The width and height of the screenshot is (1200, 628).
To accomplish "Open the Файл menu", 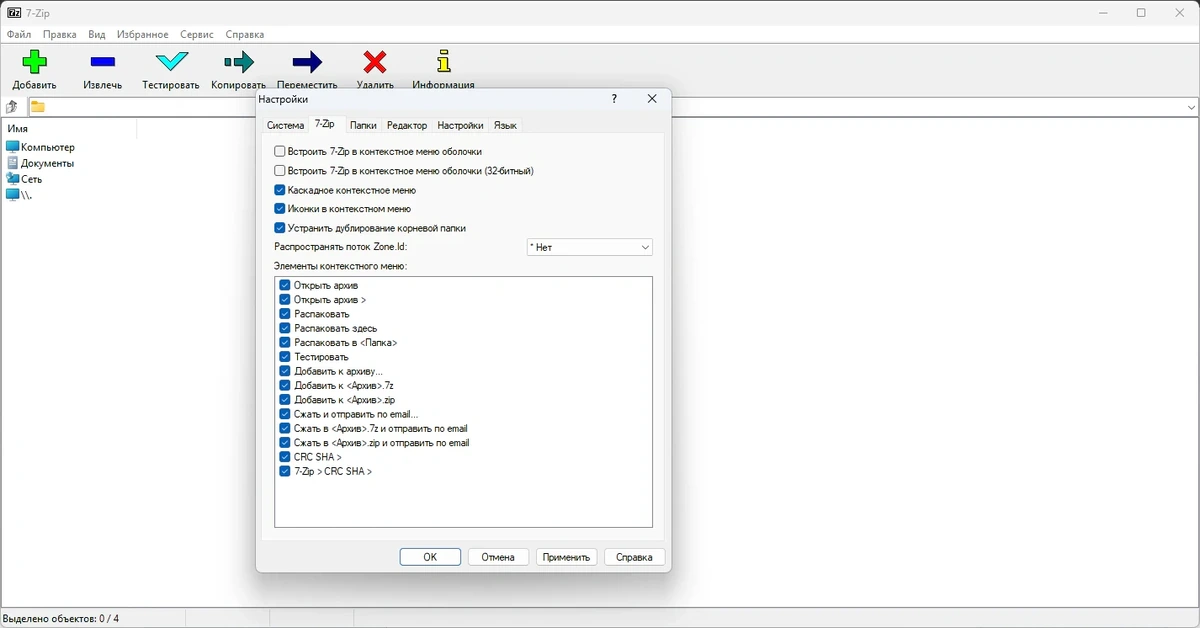I will [19, 34].
